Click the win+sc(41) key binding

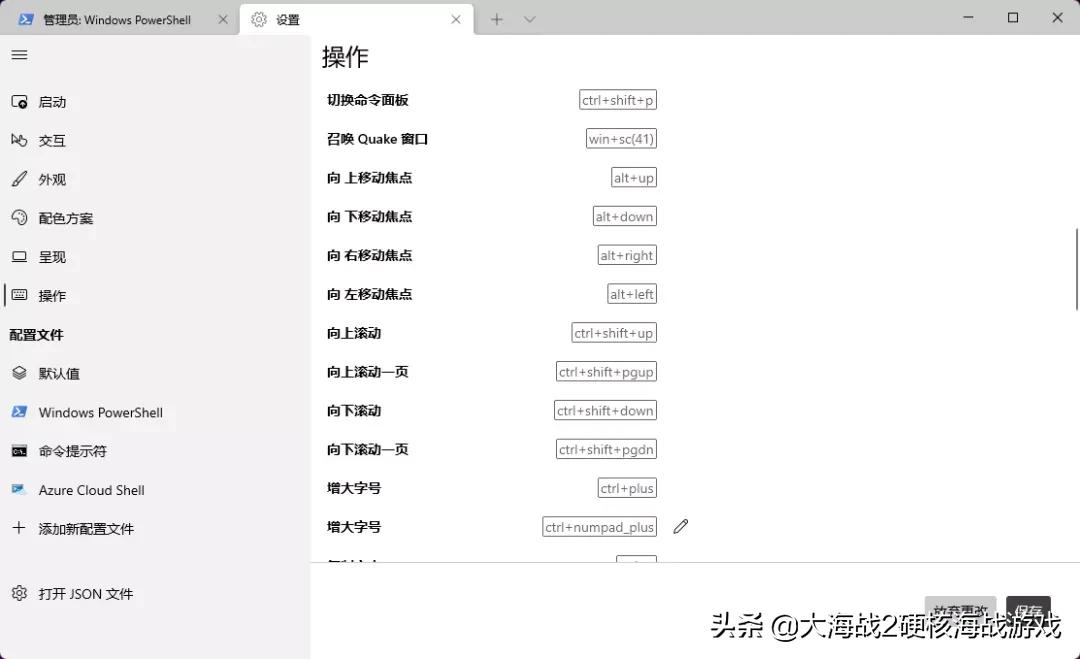pos(621,138)
